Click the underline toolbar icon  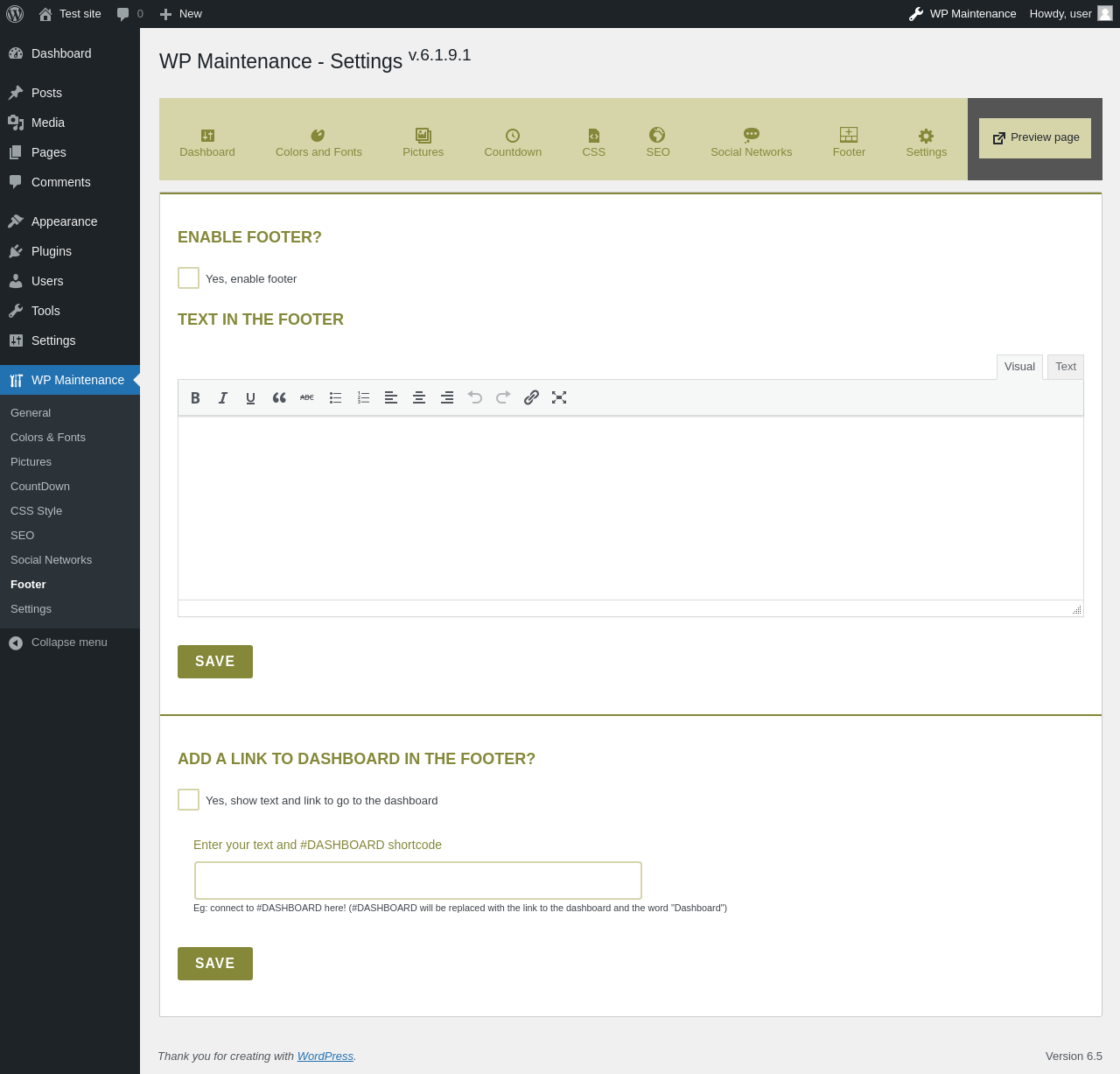coord(251,397)
